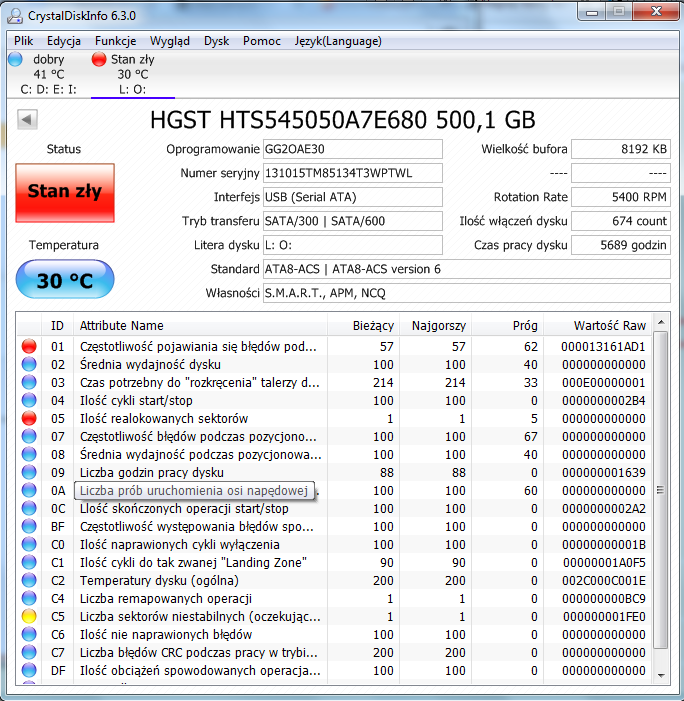
Task: Select row 'Liczba remapowanych operacji'
Action: (334, 598)
